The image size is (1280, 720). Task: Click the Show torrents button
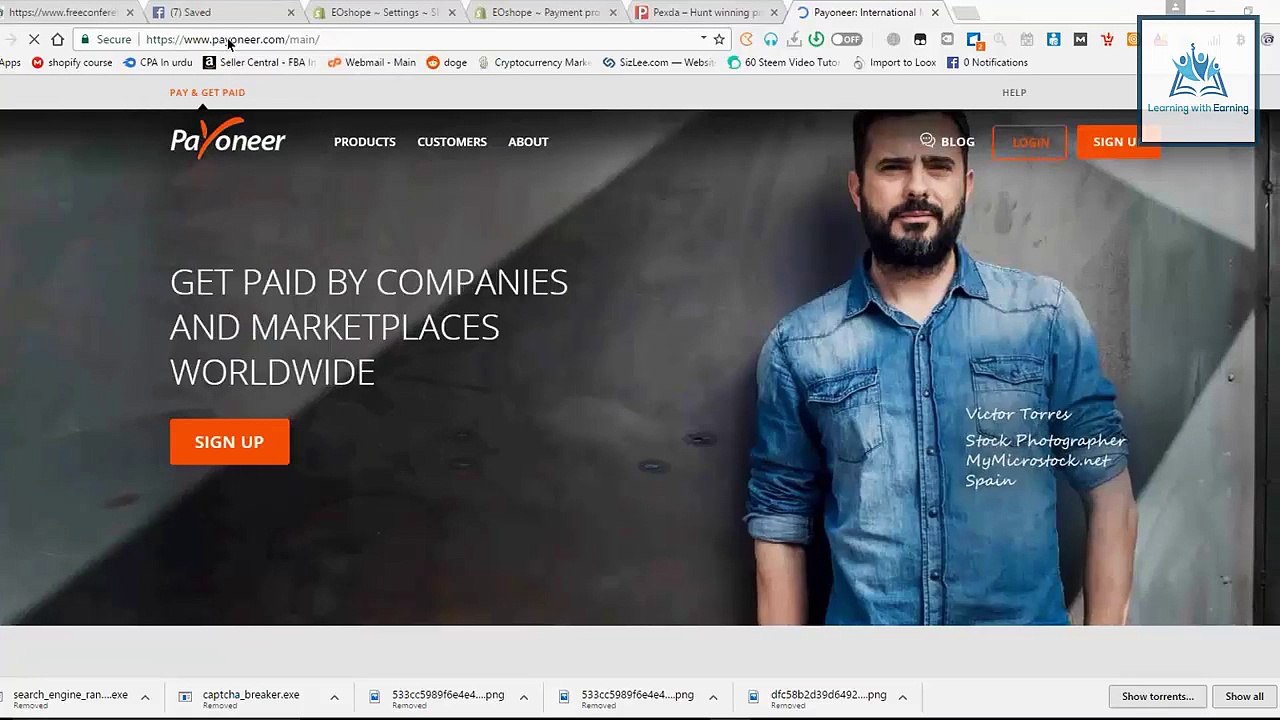pos(1158,696)
